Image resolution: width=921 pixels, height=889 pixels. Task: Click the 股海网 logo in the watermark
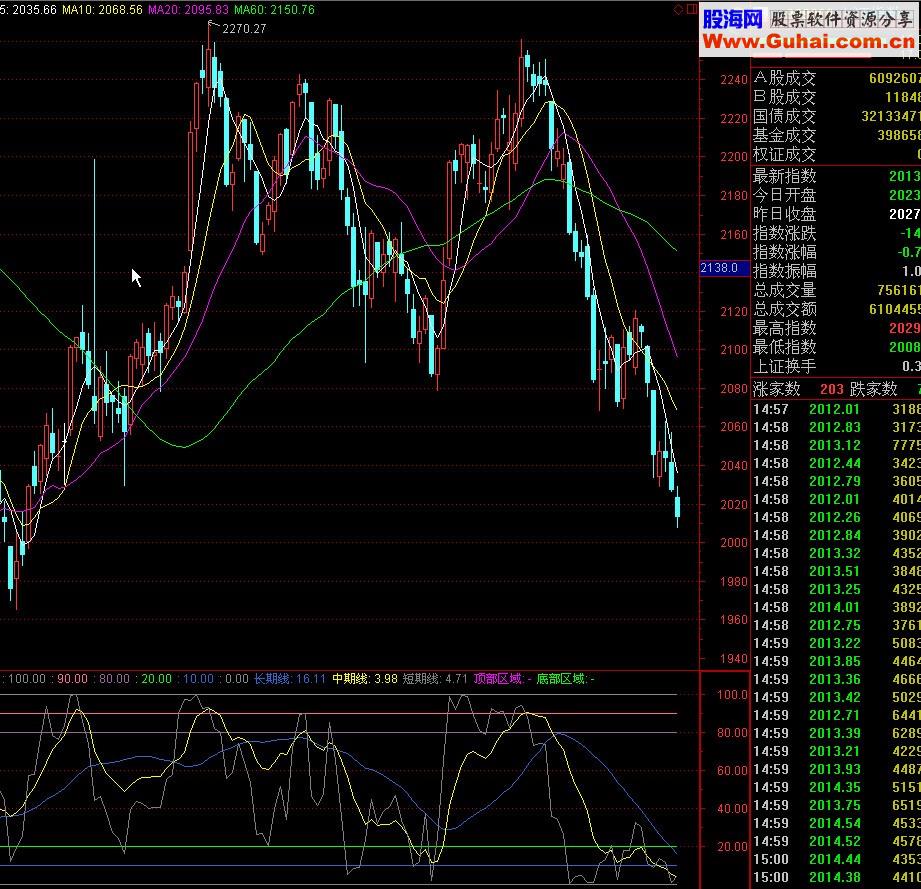pos(732,19)
